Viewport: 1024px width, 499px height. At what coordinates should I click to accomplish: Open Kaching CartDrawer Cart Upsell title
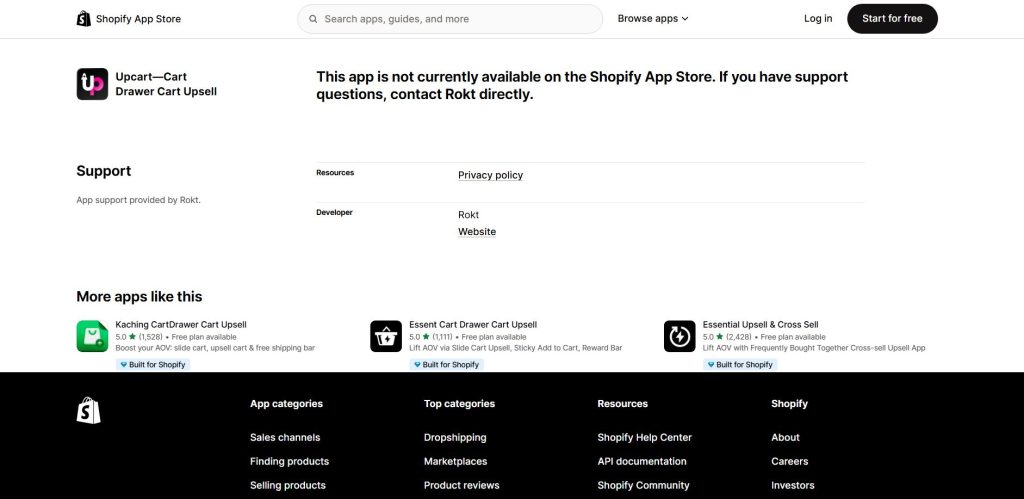pos(181,324)
